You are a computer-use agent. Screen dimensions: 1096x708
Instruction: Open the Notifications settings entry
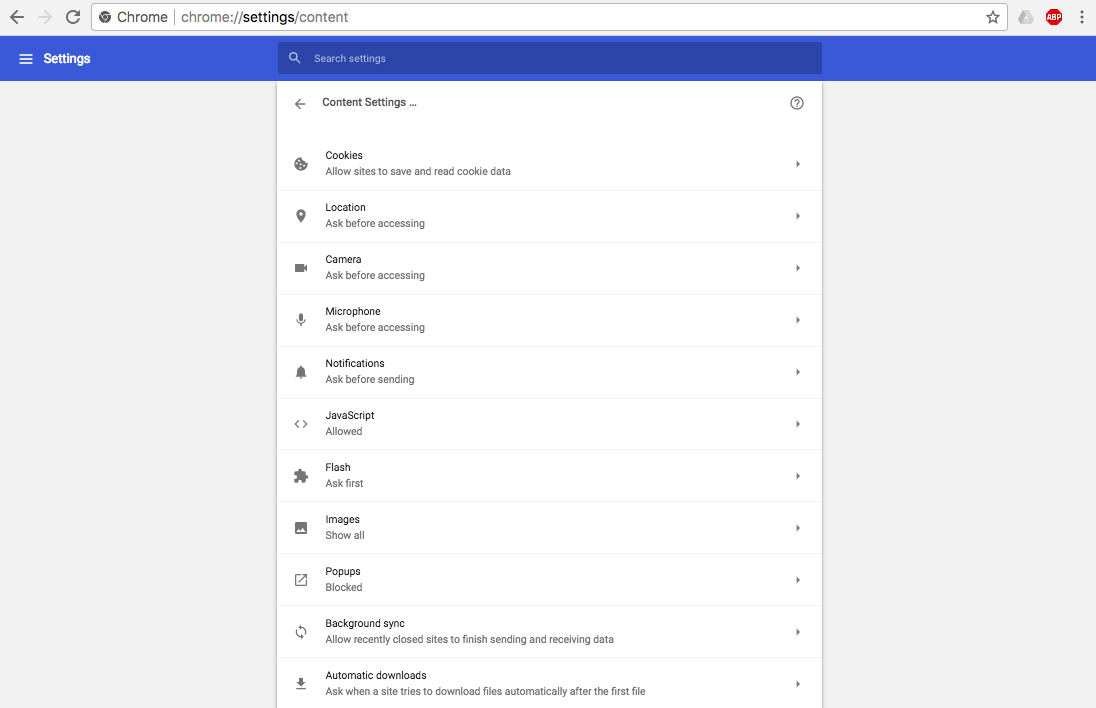(x=549, y=373)
